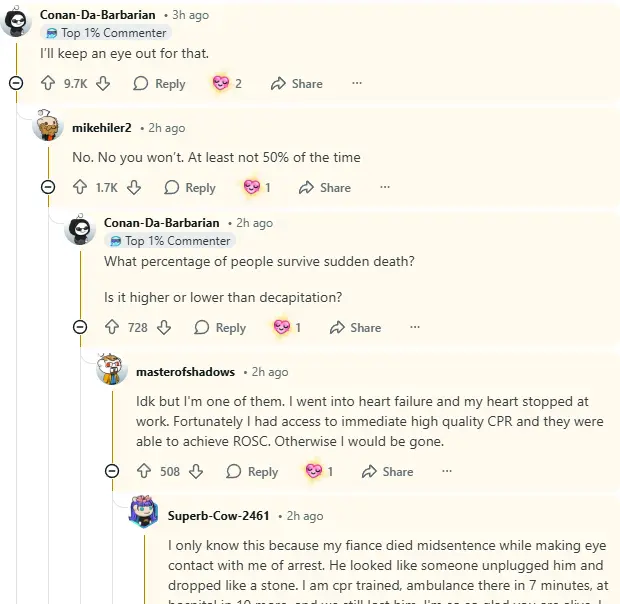
Task: Share the 728-point comment
Action: coord(355,328)
